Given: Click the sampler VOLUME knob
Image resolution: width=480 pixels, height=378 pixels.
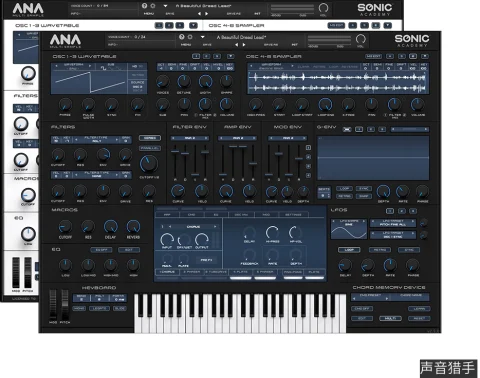Looking at the screenshot, I should (417, 105).
